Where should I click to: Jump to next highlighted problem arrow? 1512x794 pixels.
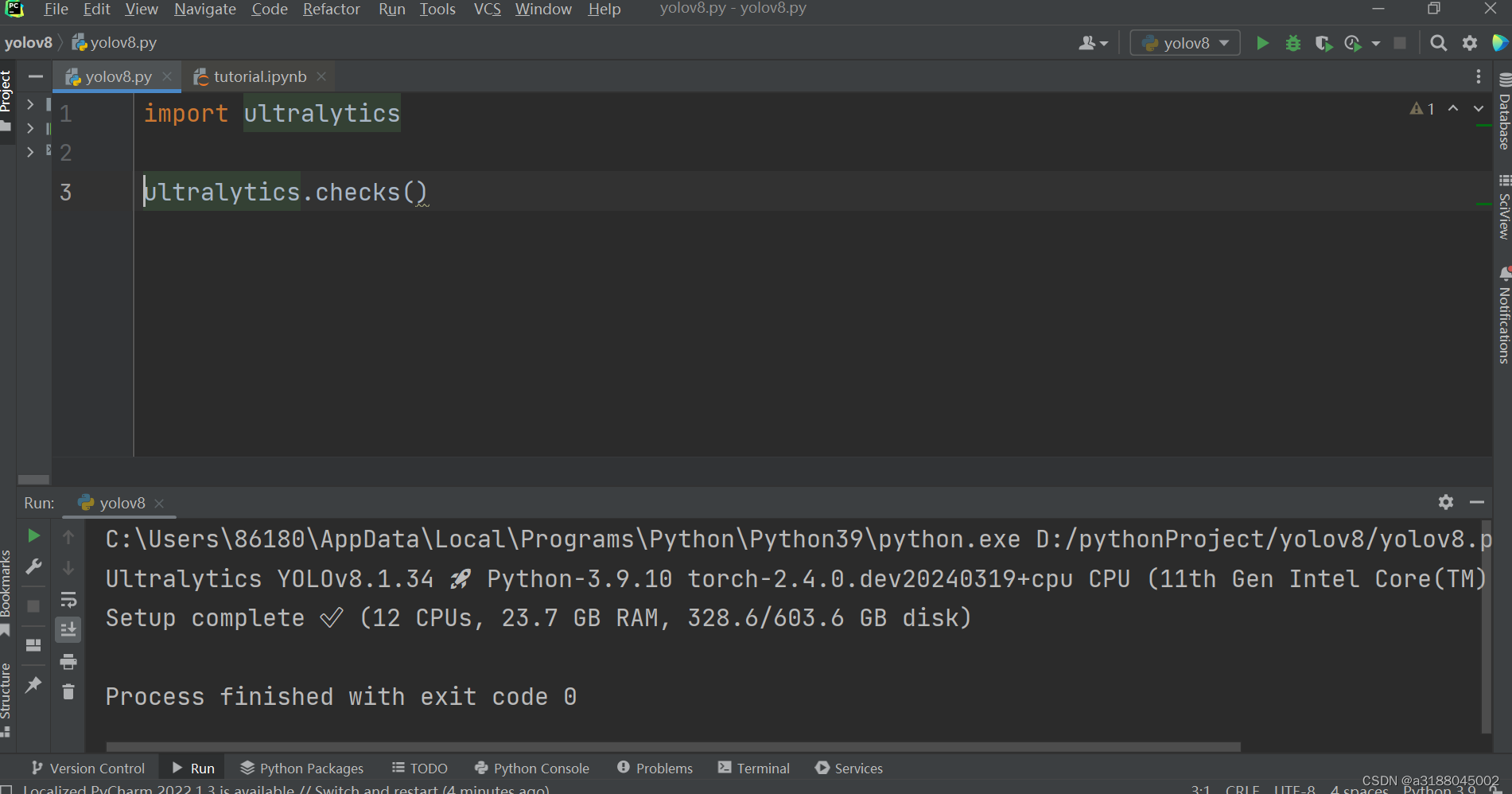[x=1479, y=108]
